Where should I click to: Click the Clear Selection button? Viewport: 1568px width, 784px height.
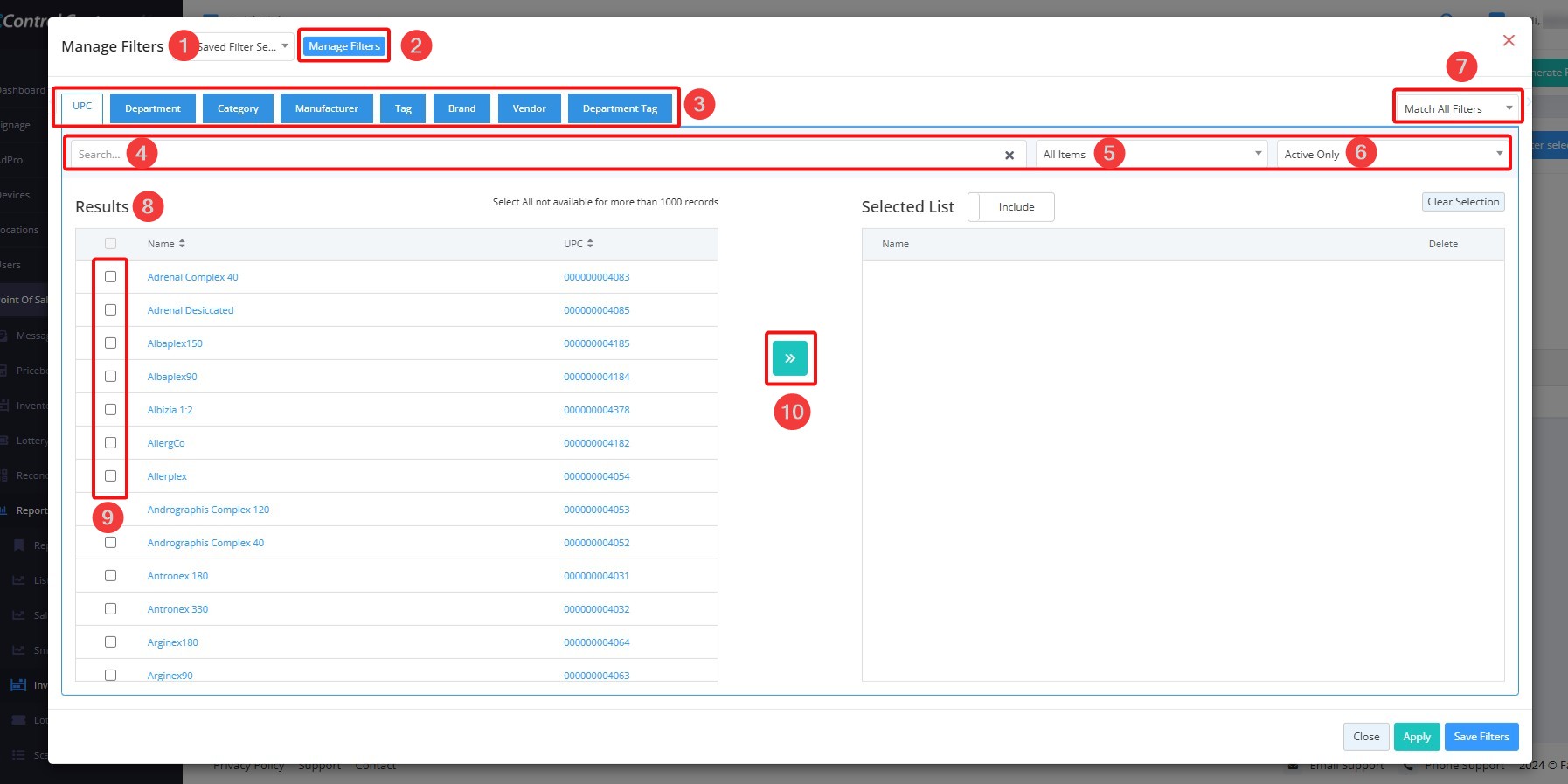tap(1463, 202)
